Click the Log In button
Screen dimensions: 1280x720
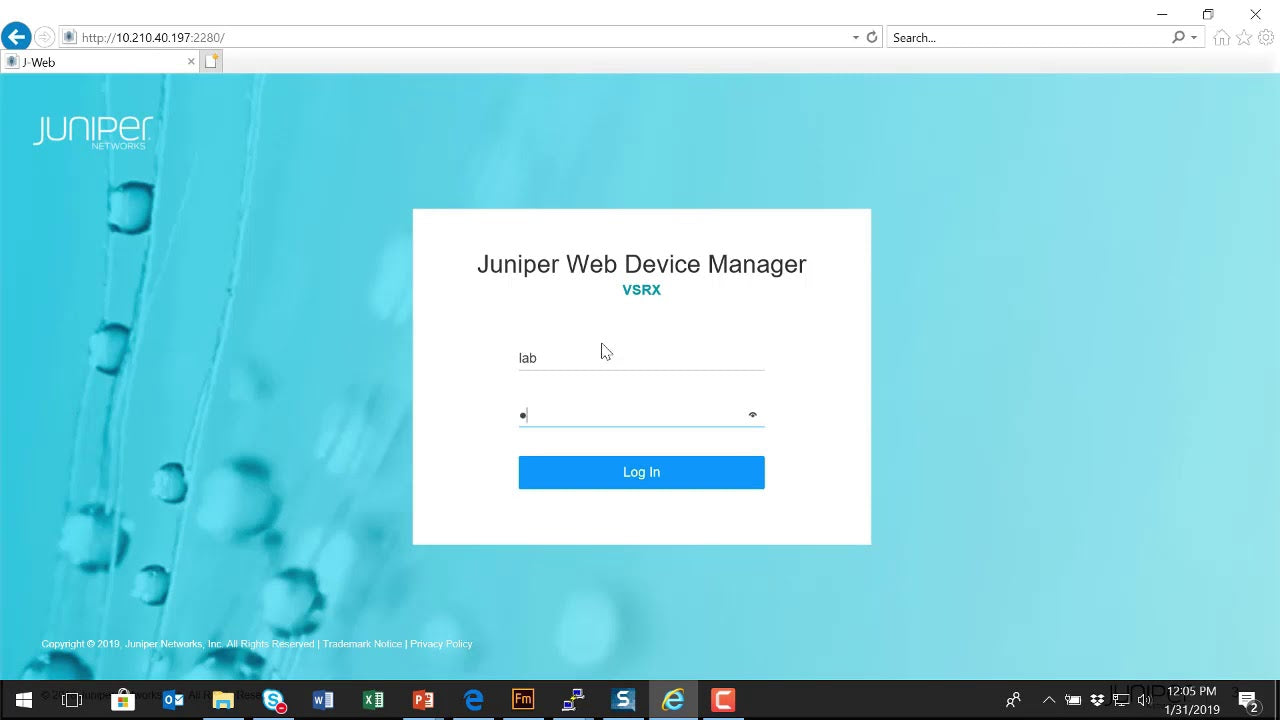point(641,472)
